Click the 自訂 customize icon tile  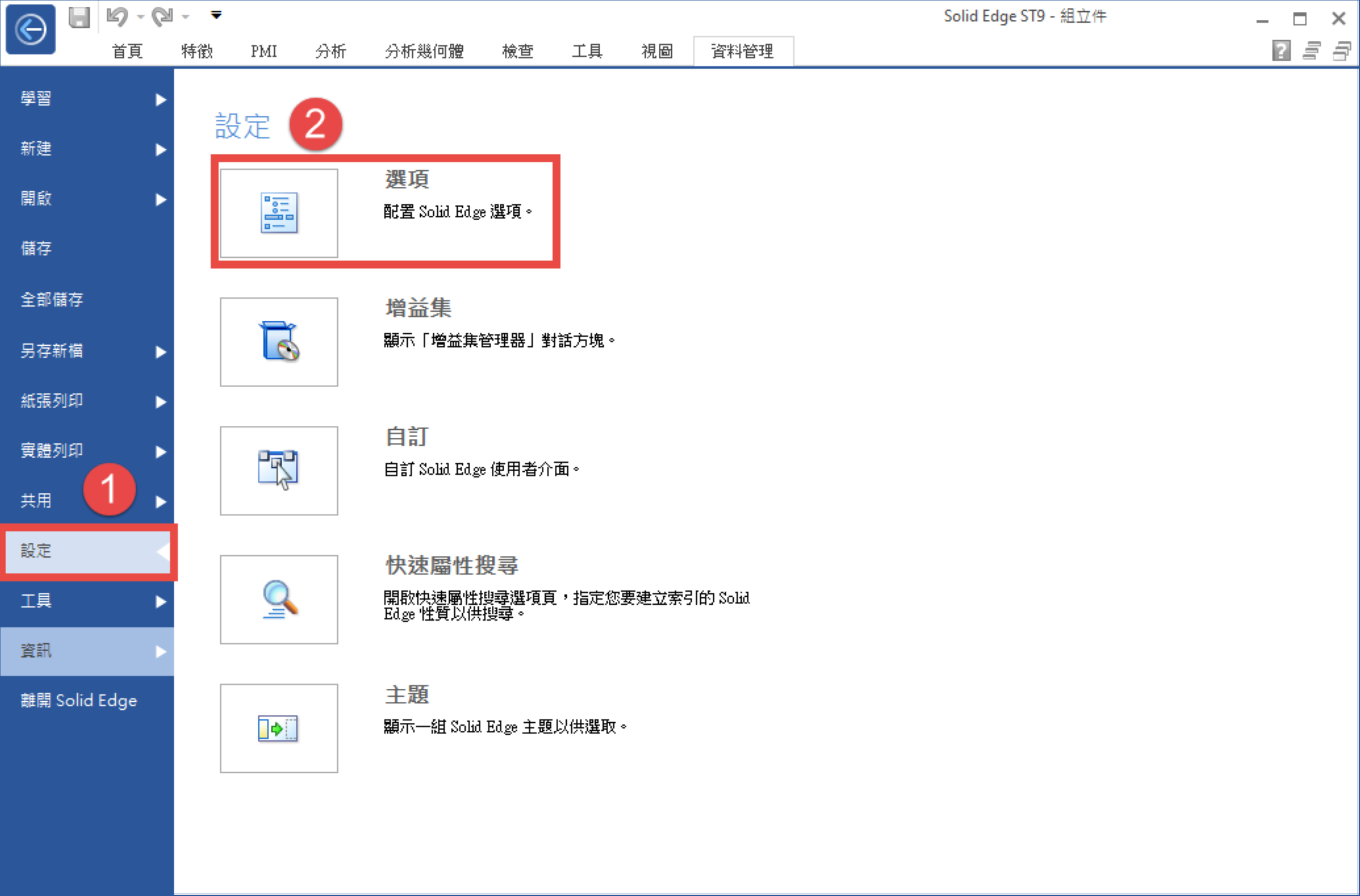pyautogui.click(x=279, y=471)
